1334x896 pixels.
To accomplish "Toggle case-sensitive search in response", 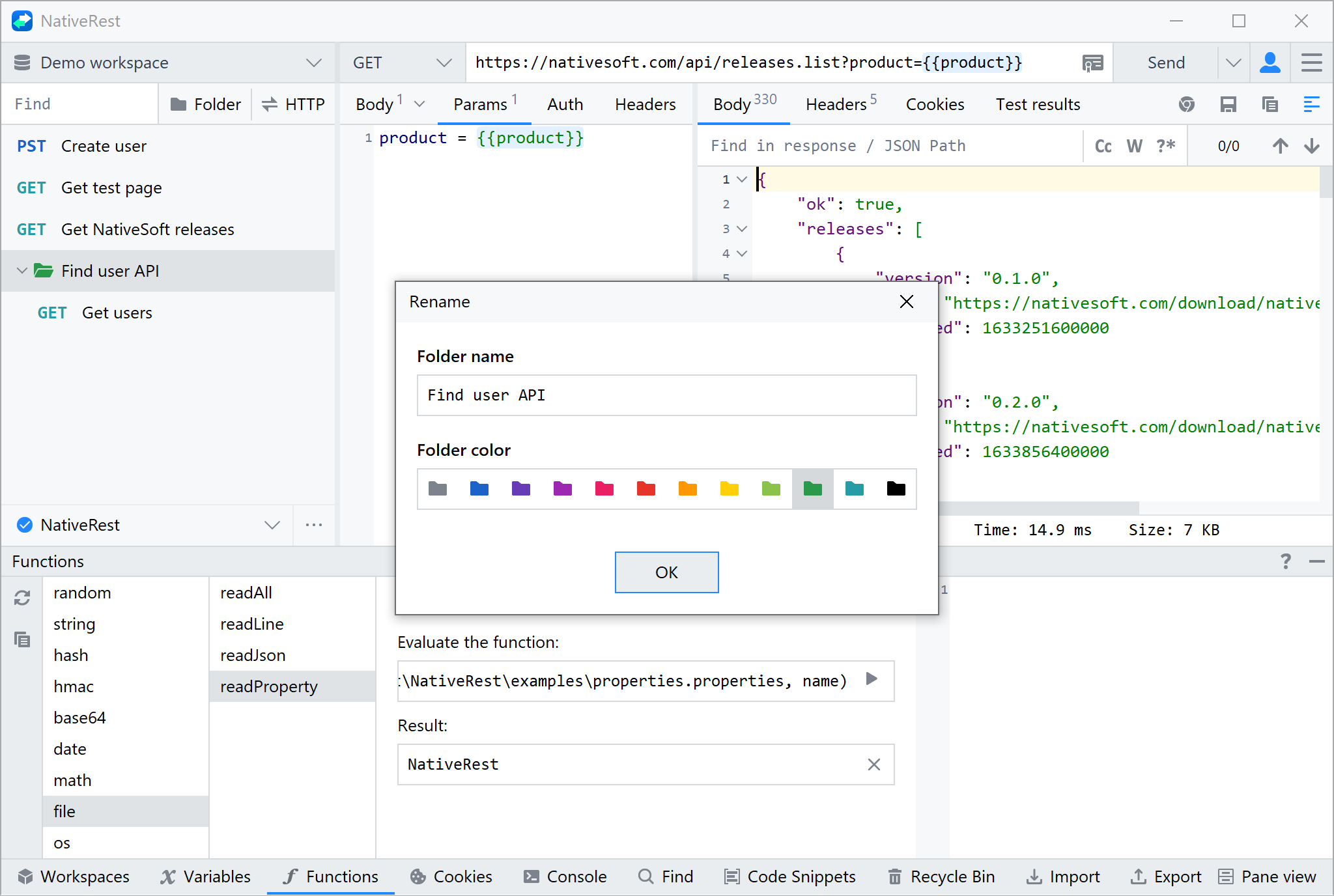I will coord(1103,146).
